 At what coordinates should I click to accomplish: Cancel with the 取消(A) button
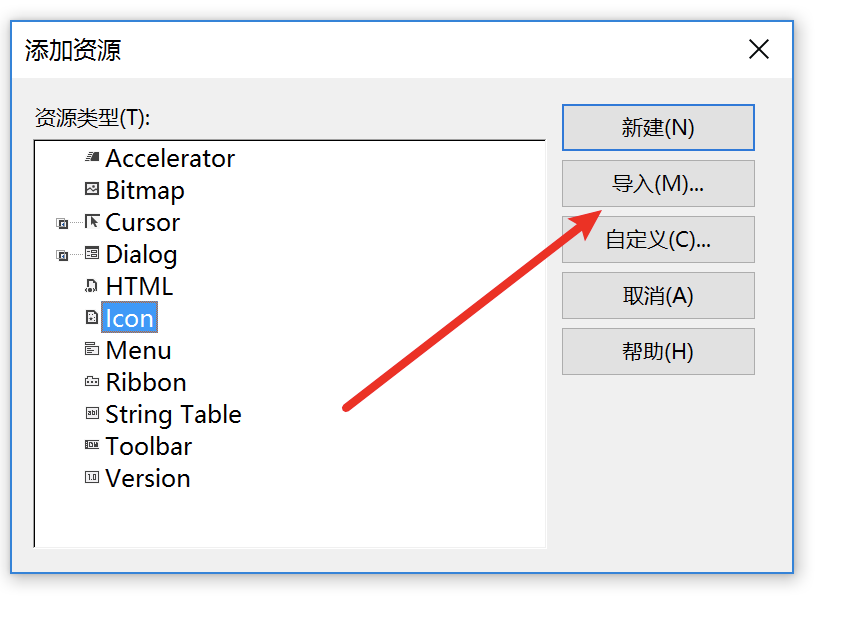tap(658, 295)
